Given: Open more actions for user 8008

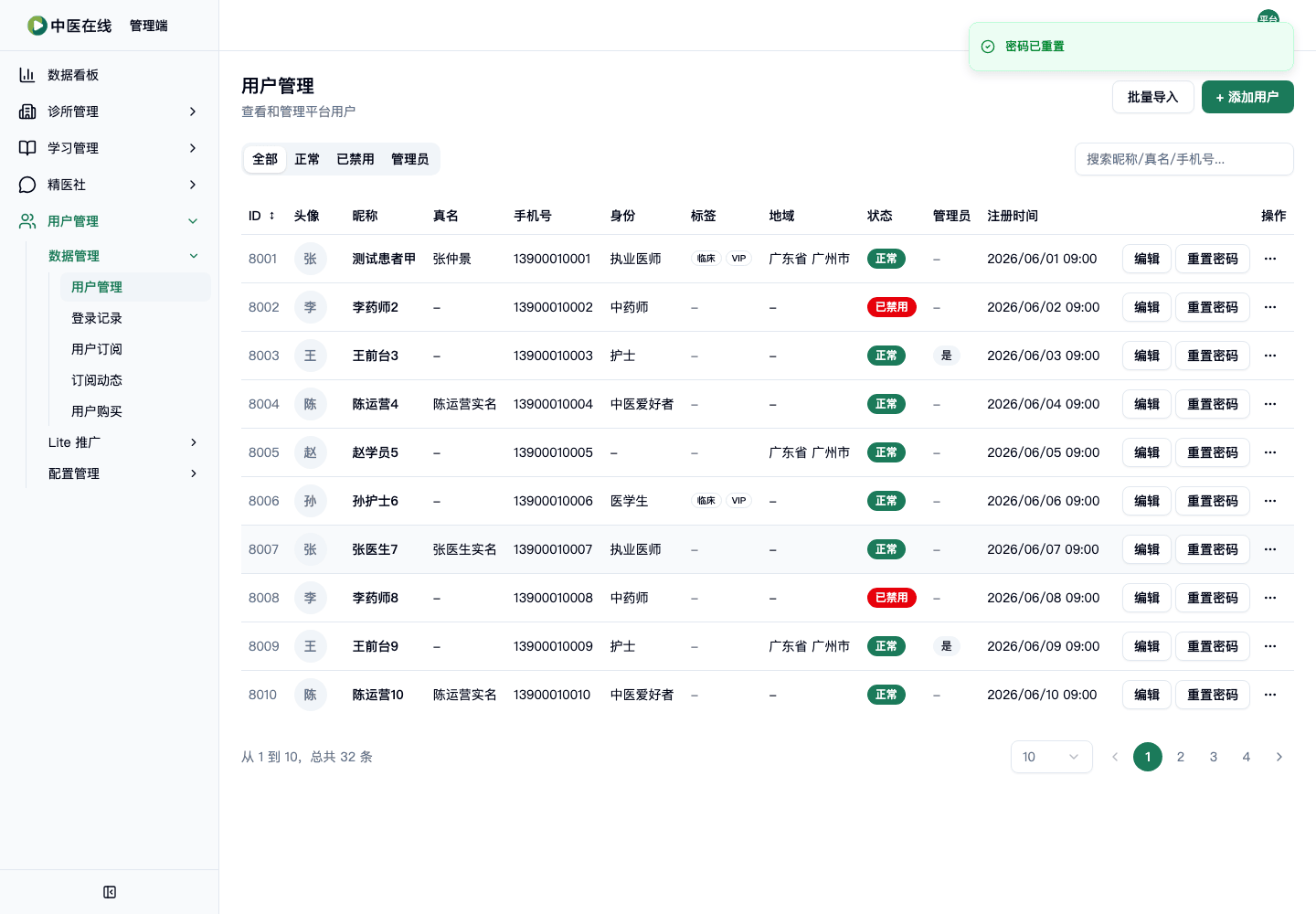Looking at the screenshot, I should (x=1270, y=598).
